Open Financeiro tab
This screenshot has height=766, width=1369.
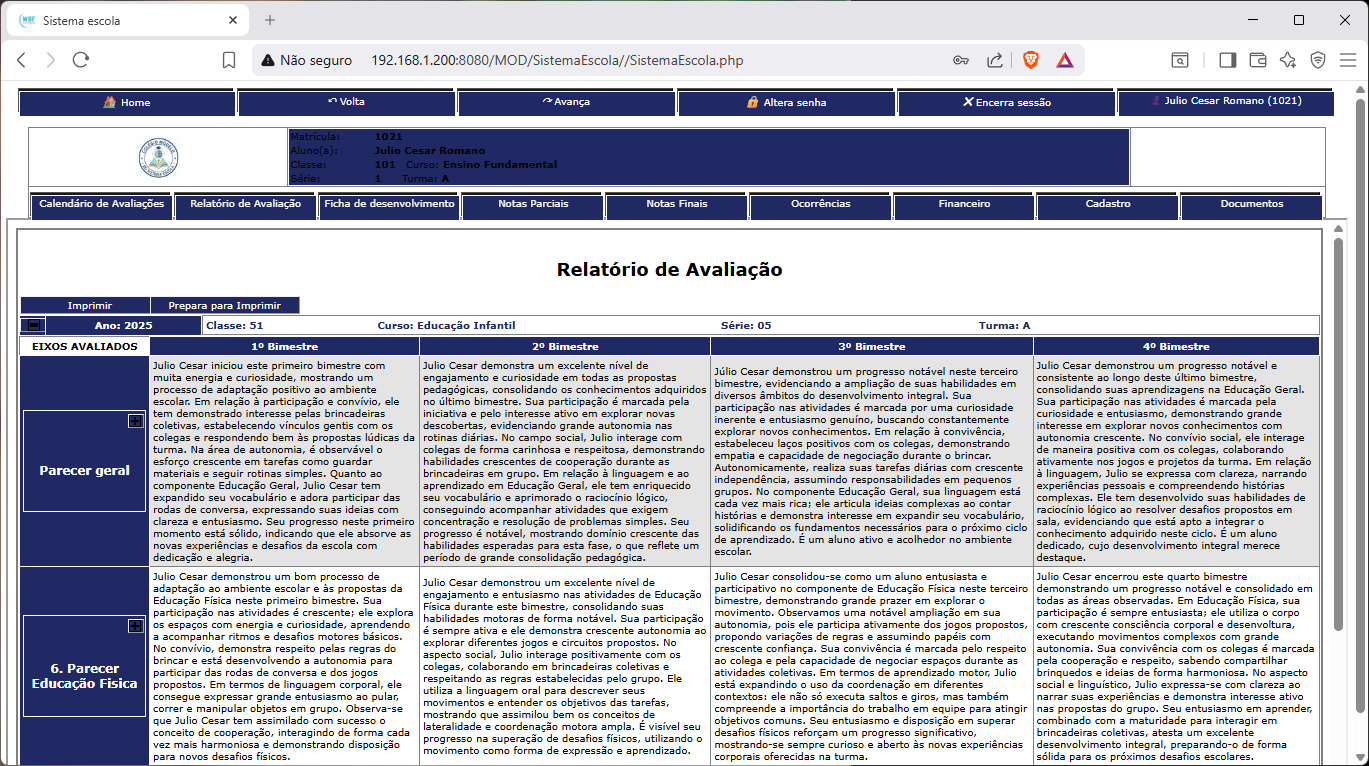964,206
